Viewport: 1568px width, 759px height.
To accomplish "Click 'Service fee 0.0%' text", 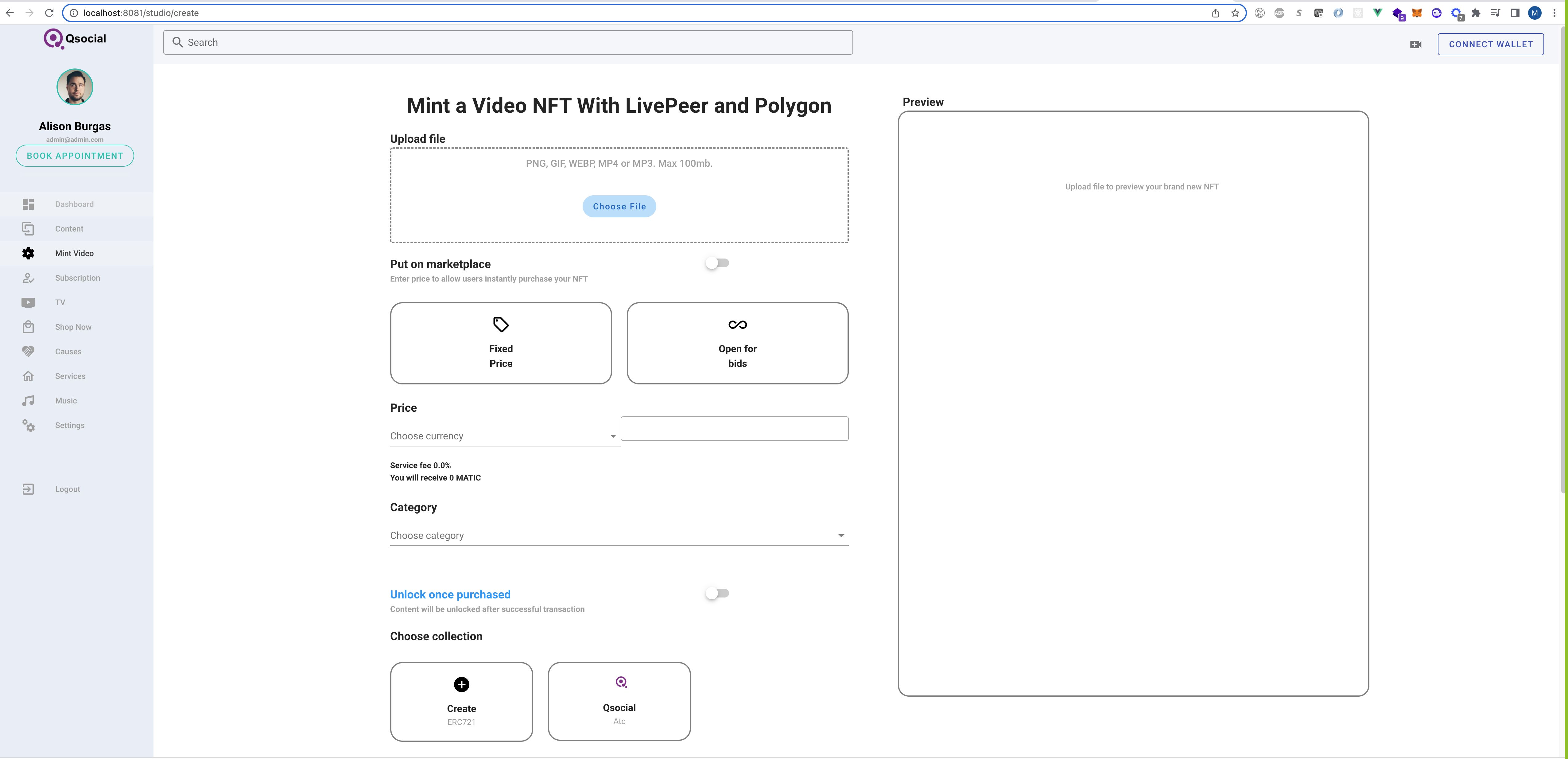I will 420,466.
